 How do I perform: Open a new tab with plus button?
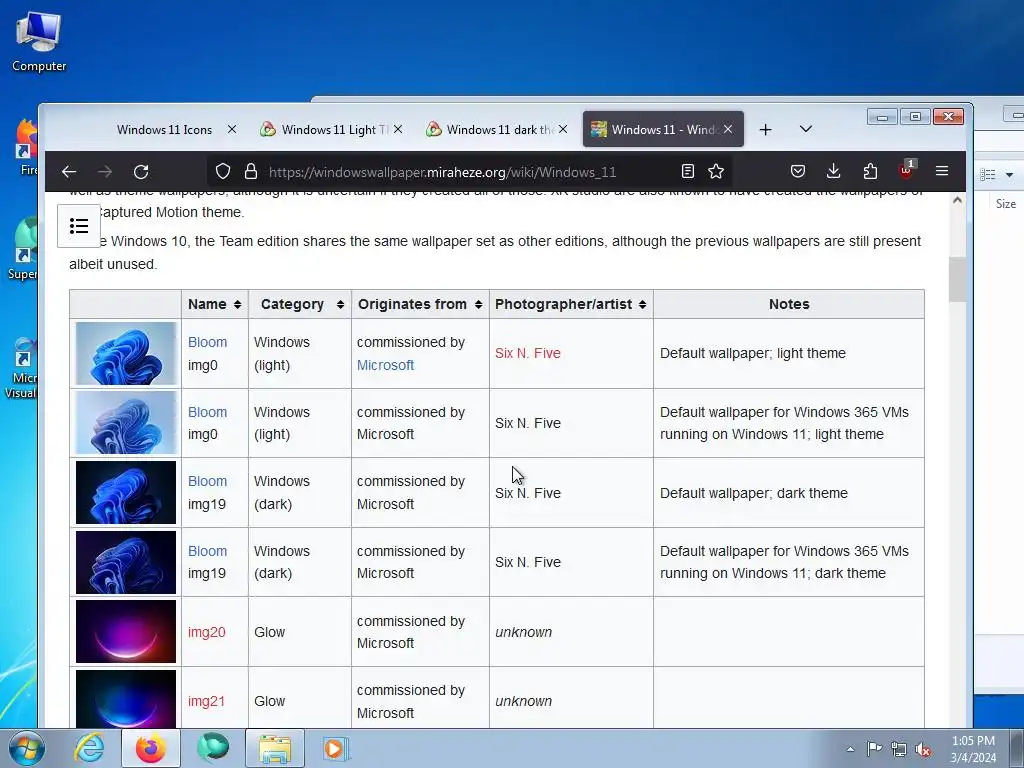[x=765, y=130]
